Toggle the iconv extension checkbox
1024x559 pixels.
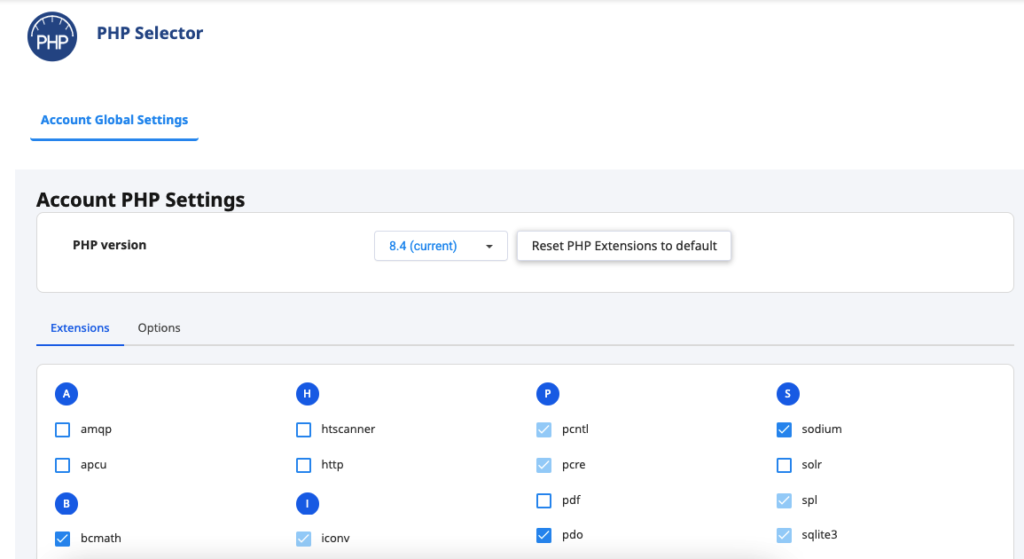[x=304, y=539]
